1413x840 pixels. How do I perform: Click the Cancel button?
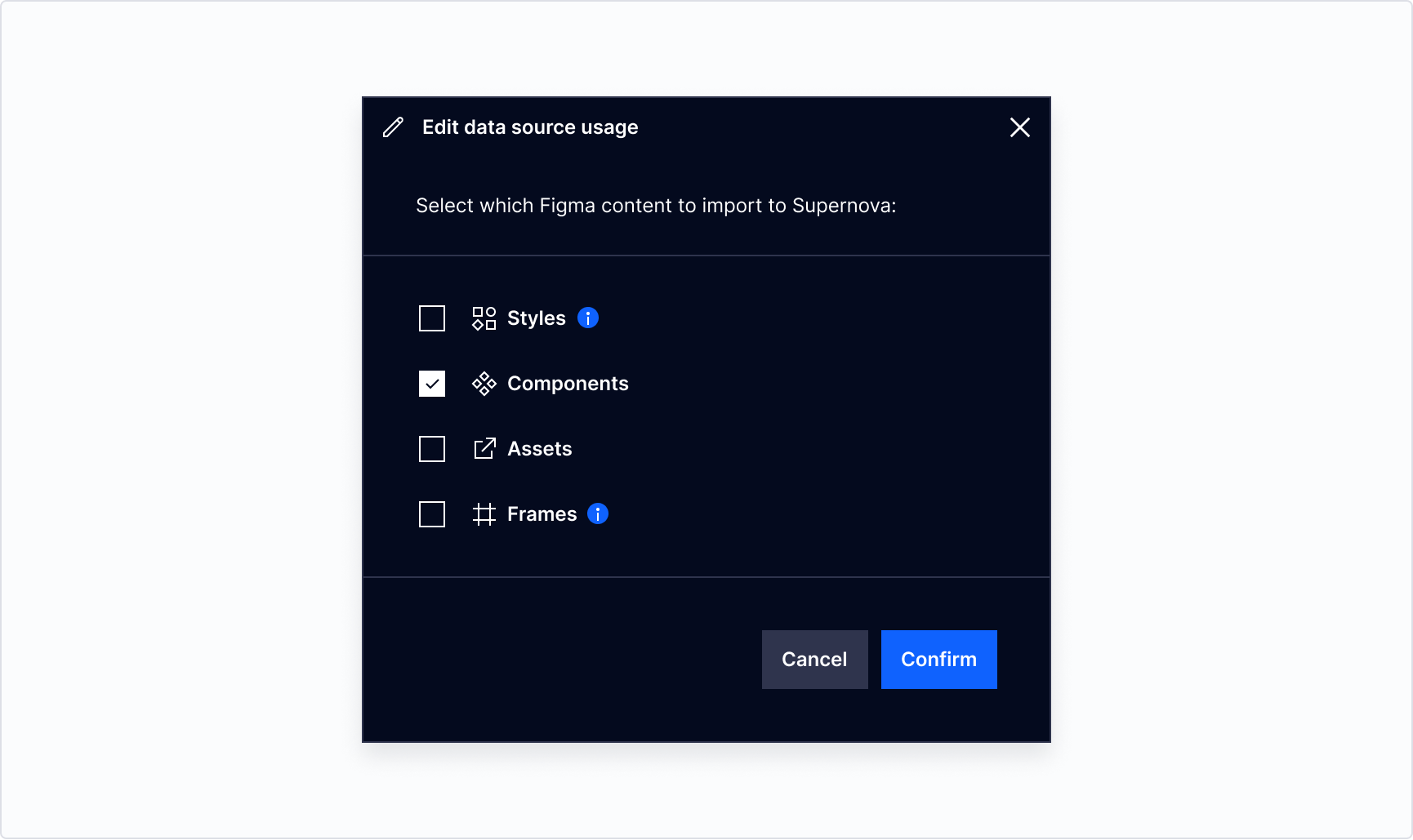815,660
